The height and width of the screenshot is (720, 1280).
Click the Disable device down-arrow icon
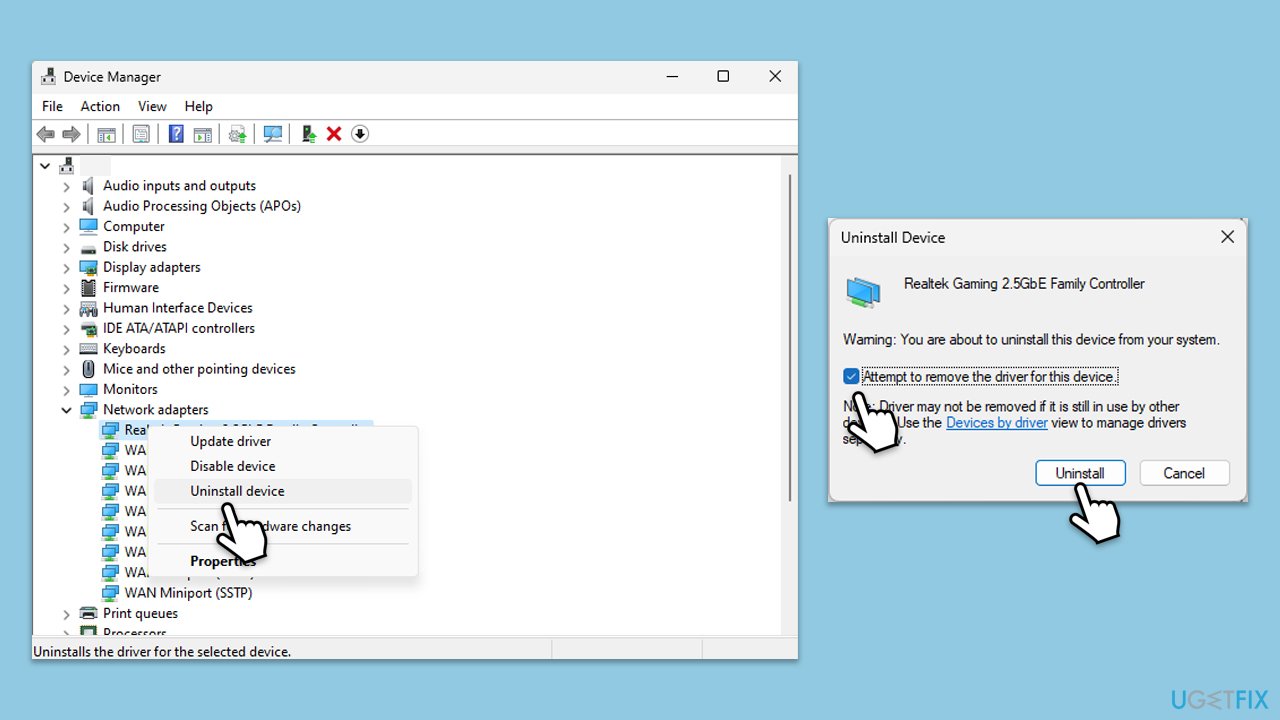coord(360,134)
